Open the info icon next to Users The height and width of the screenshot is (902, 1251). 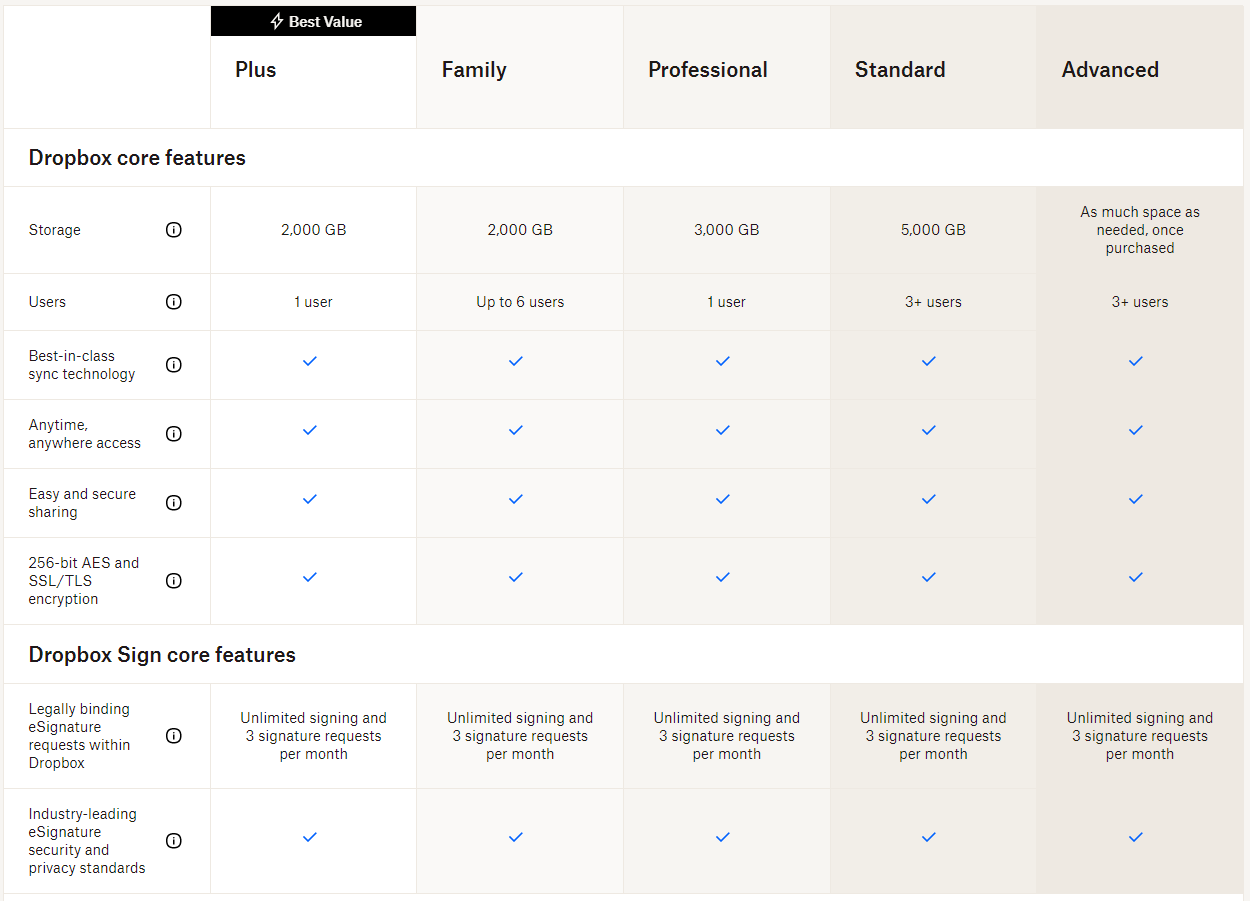click(x=174, y=302)
